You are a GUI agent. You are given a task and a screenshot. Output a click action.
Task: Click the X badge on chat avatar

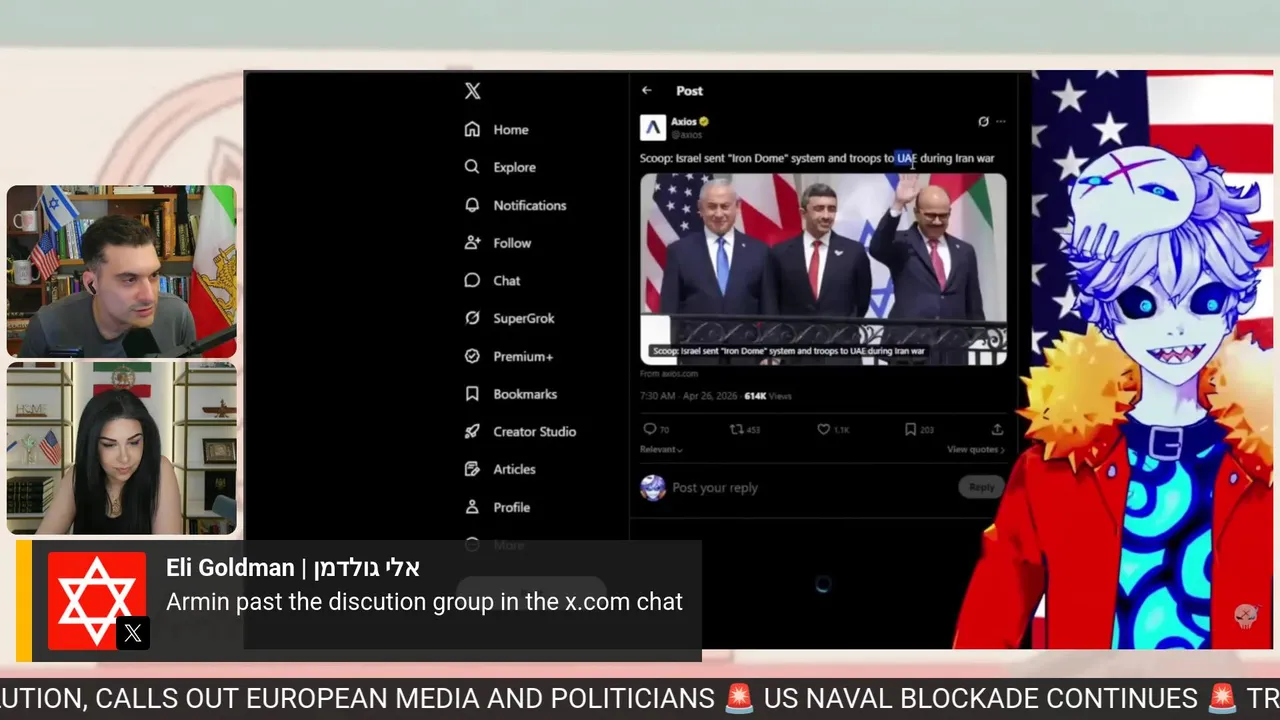click(133, 634)
